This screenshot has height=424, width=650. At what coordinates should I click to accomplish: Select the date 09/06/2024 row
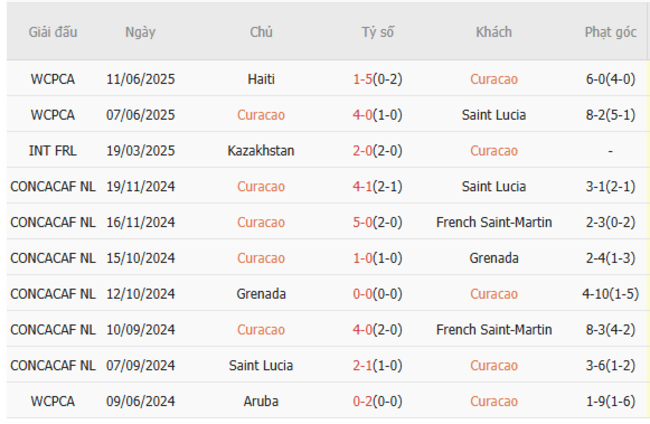pos(140,401)
